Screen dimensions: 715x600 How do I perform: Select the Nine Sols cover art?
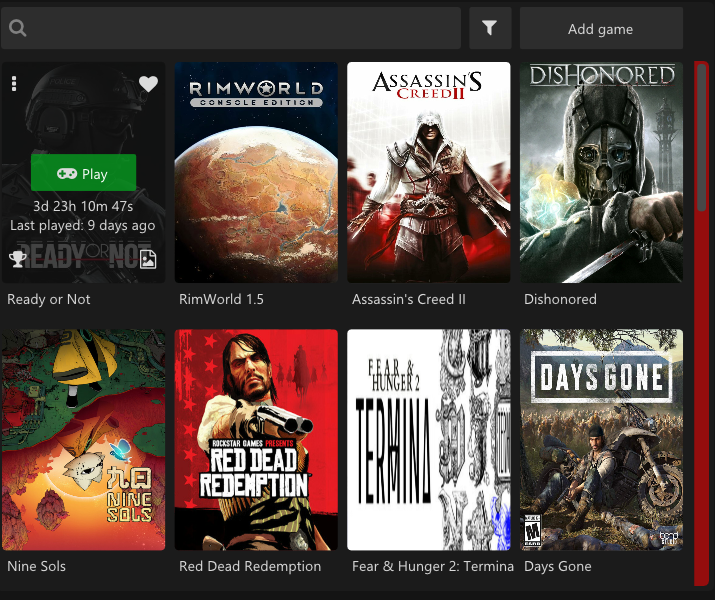(83, 440)
